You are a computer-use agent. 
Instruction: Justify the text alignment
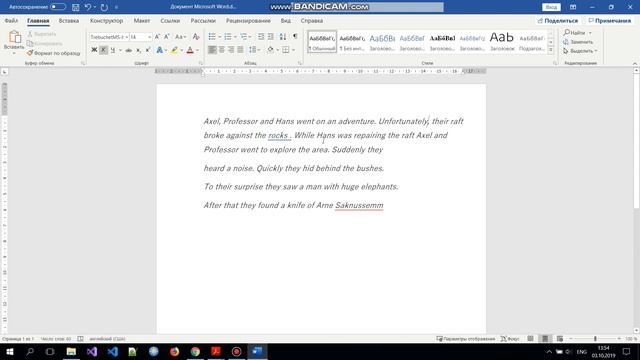coord(240,50)
